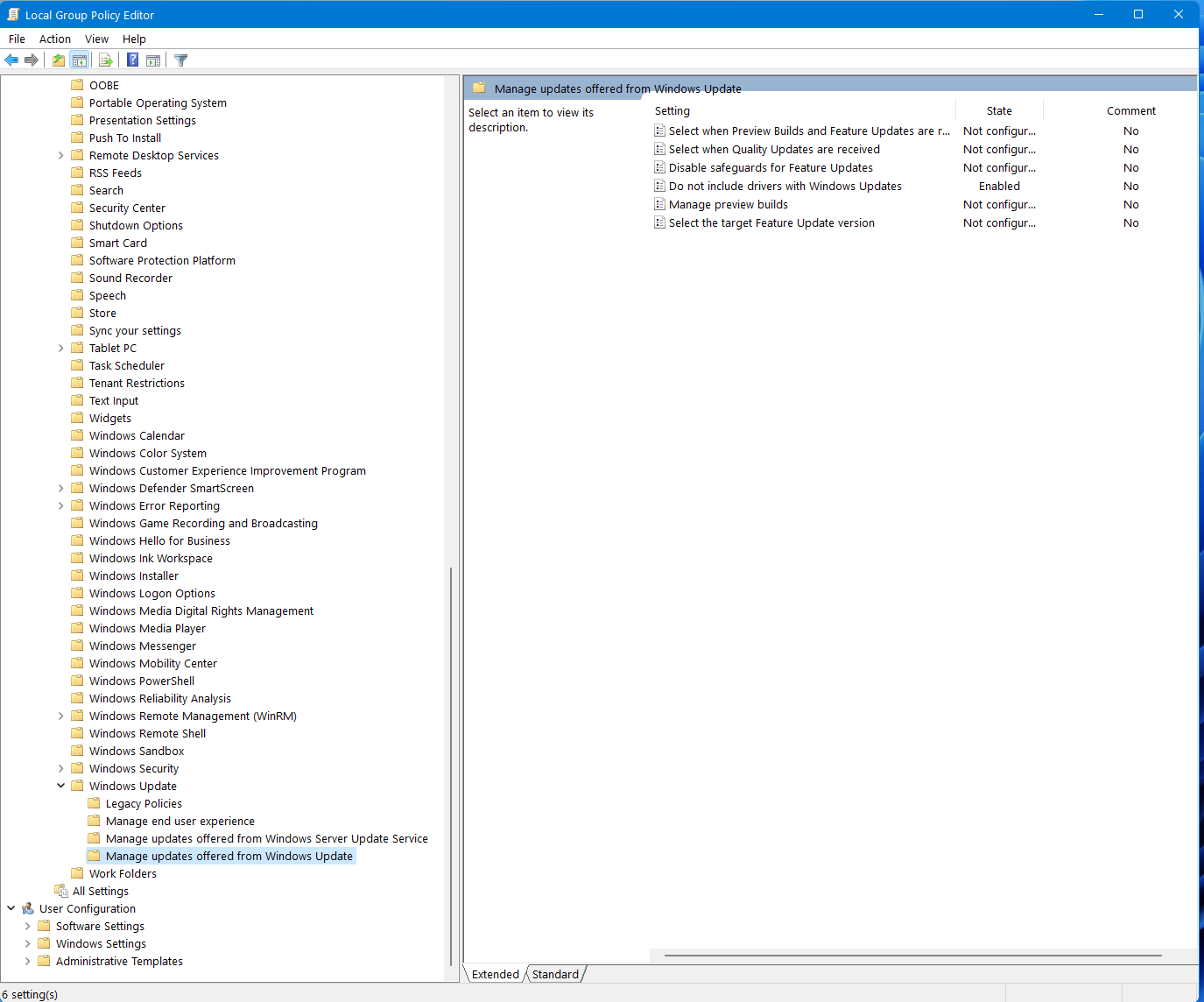Open the View menu
The height and width of the screenshot is (1002, 1204).
tap(96, 39)
